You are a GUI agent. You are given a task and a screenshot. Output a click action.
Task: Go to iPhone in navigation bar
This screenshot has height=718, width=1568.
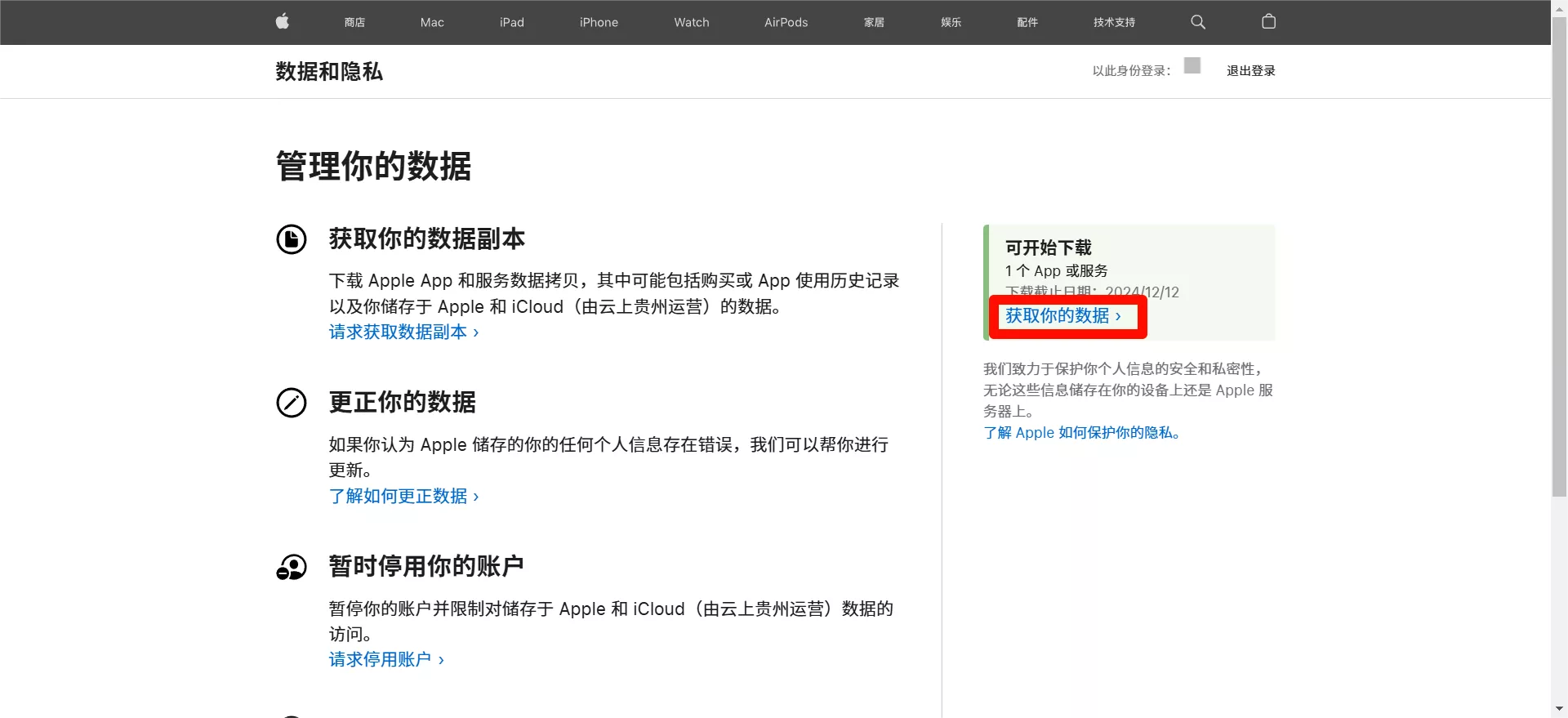click(599, 22)
